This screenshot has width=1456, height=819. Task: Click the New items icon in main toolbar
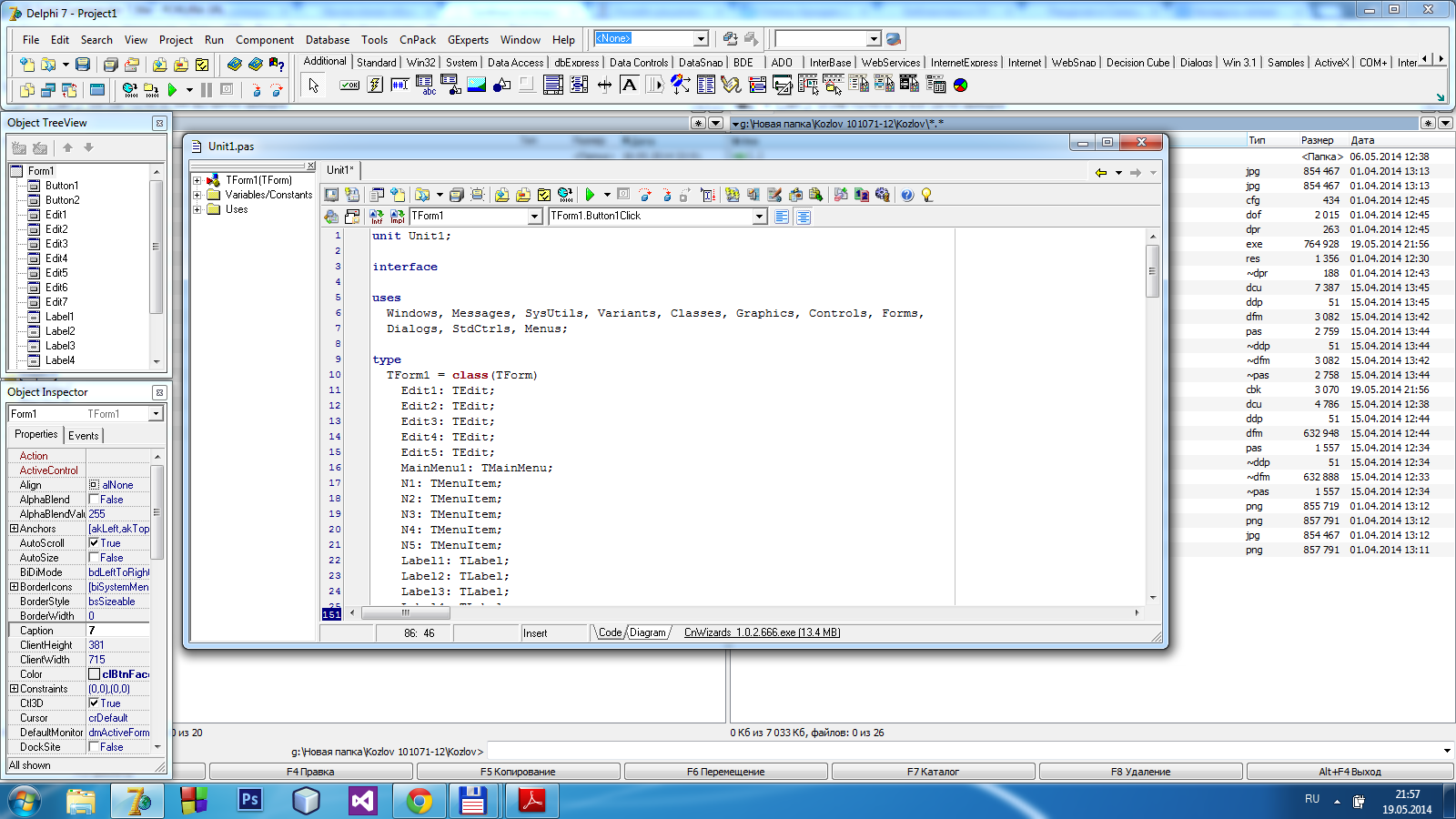pos(27,65)
